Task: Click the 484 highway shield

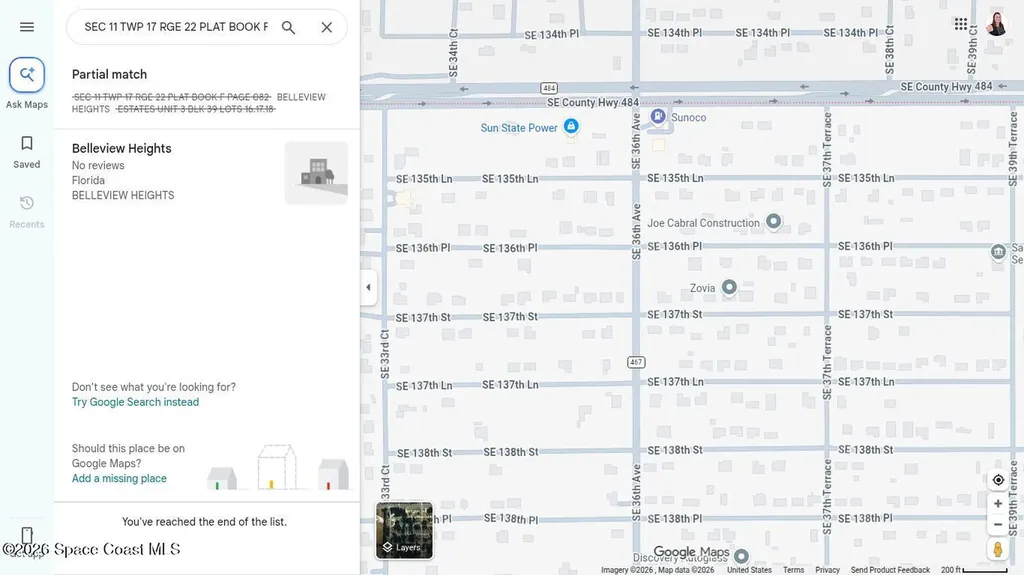Action: [549, 88]
